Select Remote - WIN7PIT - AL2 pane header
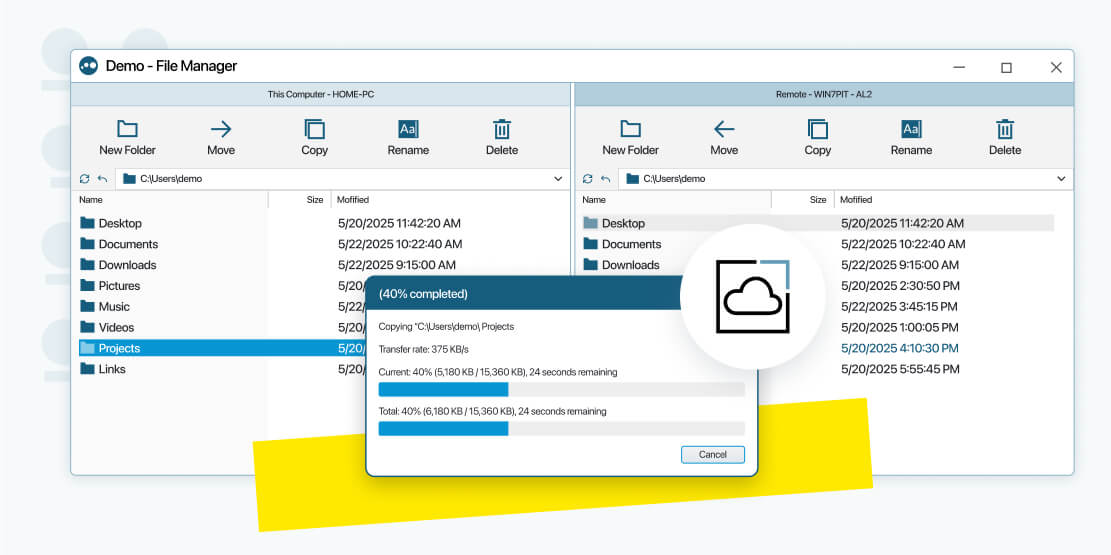The width and height of the screenshot is (1111, 555). [824, 94]
